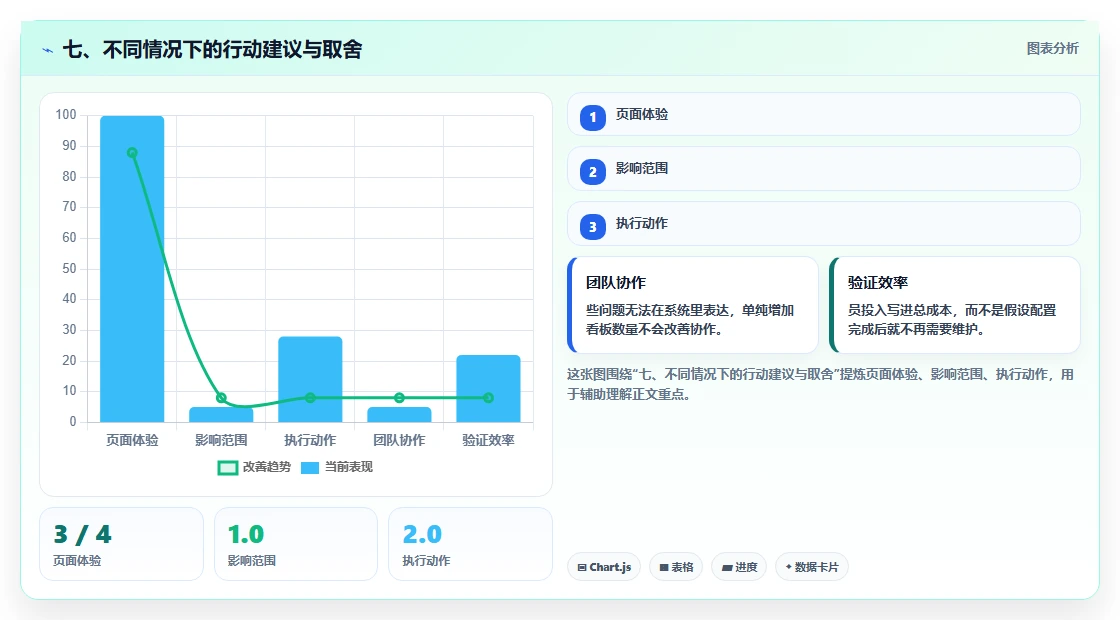1120x620 pixels.
Task: Click the 执行动作 bar in the chart
Action: [x=310, y=379]
